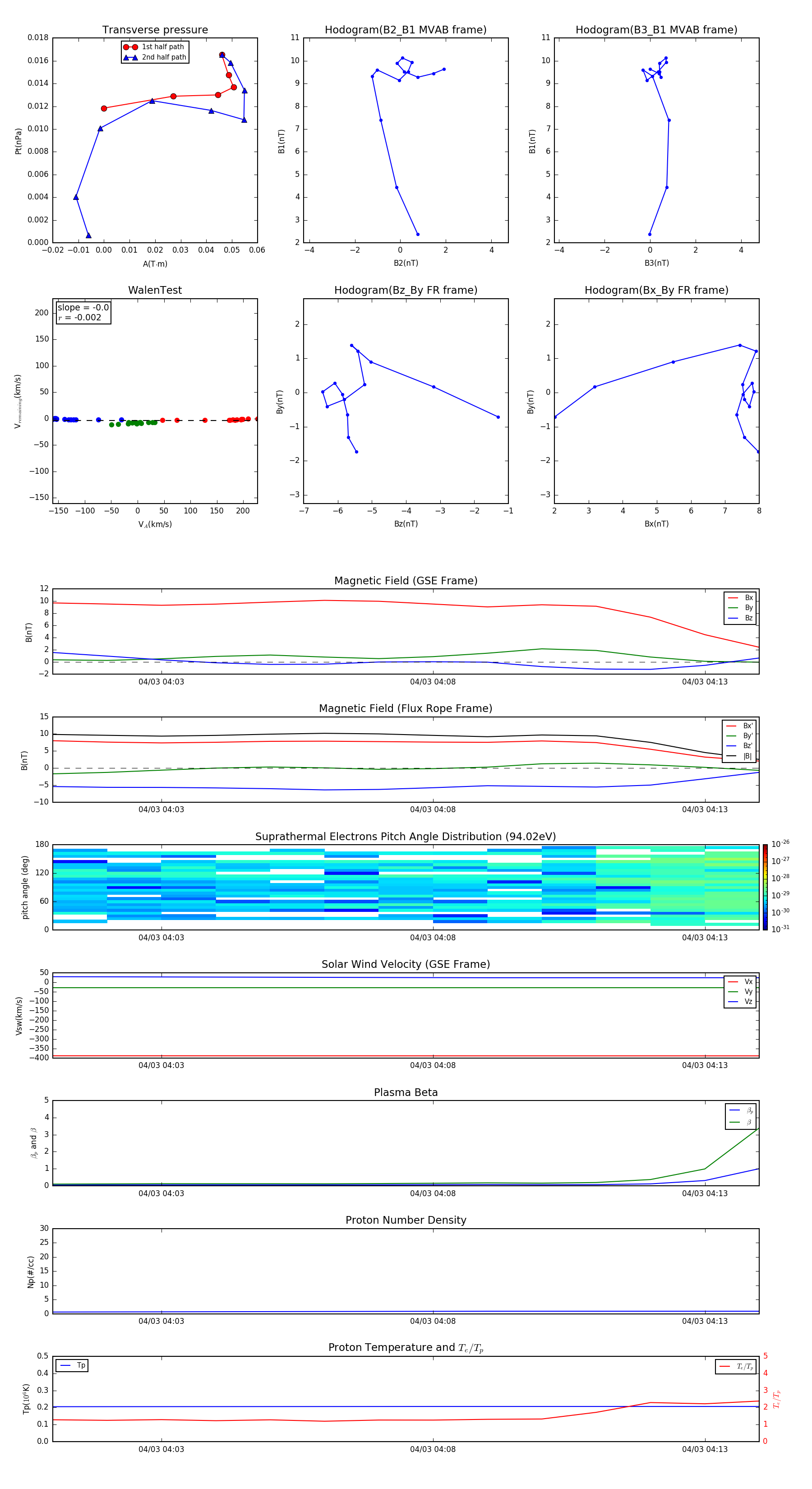Click the 'Proton Temperature and Te/Tp' title

click(x=406, y=1348)
